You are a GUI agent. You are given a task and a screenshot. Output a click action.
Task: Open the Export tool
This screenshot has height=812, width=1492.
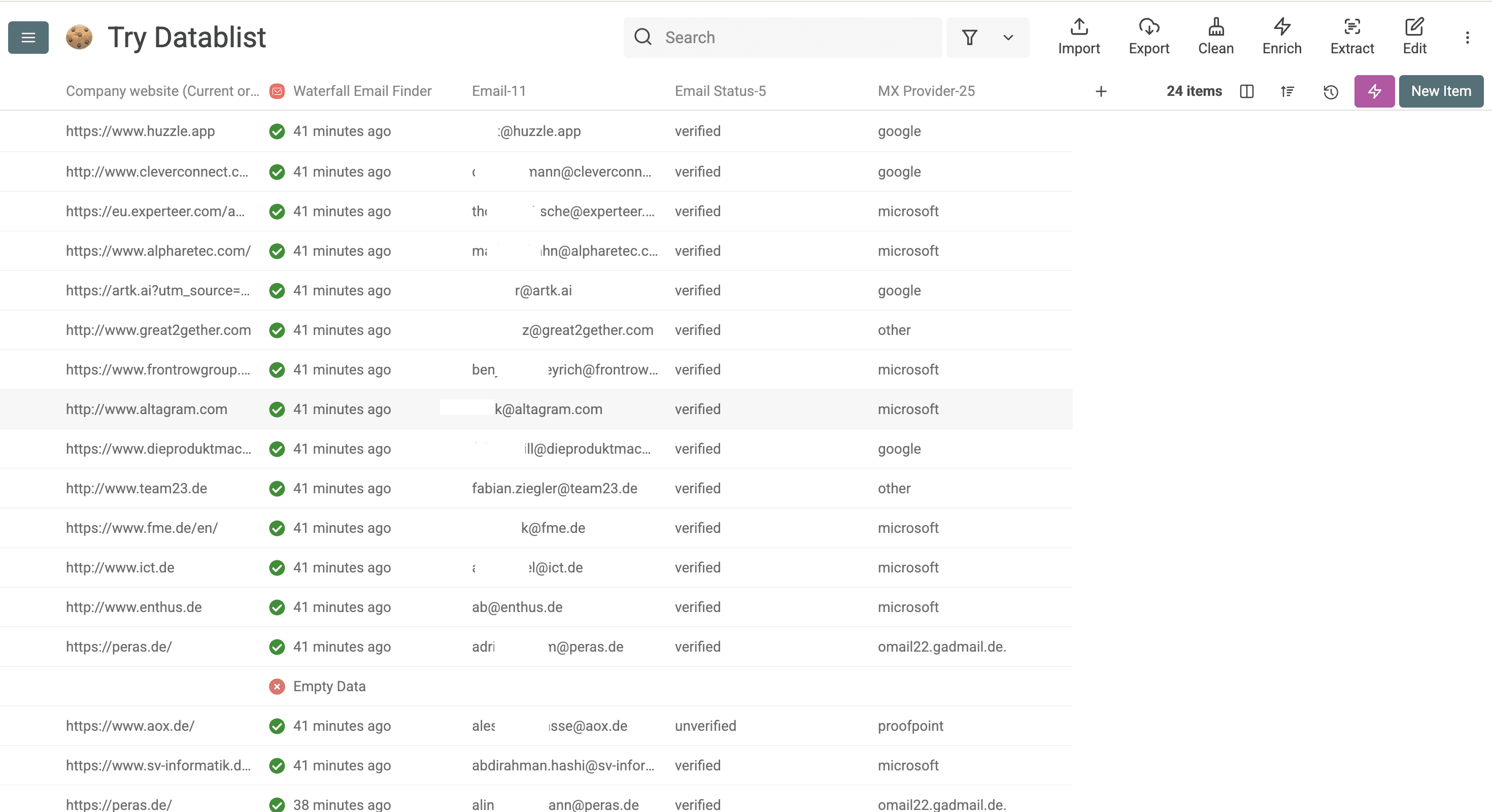[x=1149, y=37]
